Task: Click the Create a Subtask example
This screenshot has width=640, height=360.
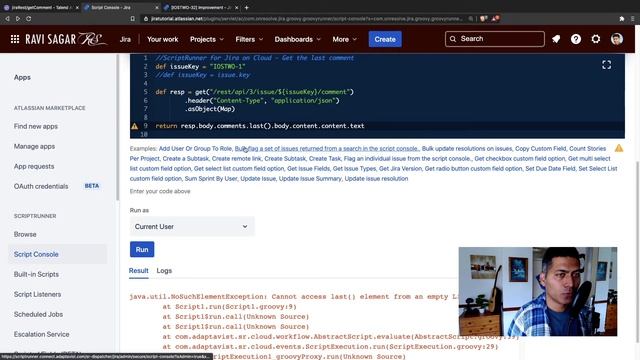Action: point(186,158)
